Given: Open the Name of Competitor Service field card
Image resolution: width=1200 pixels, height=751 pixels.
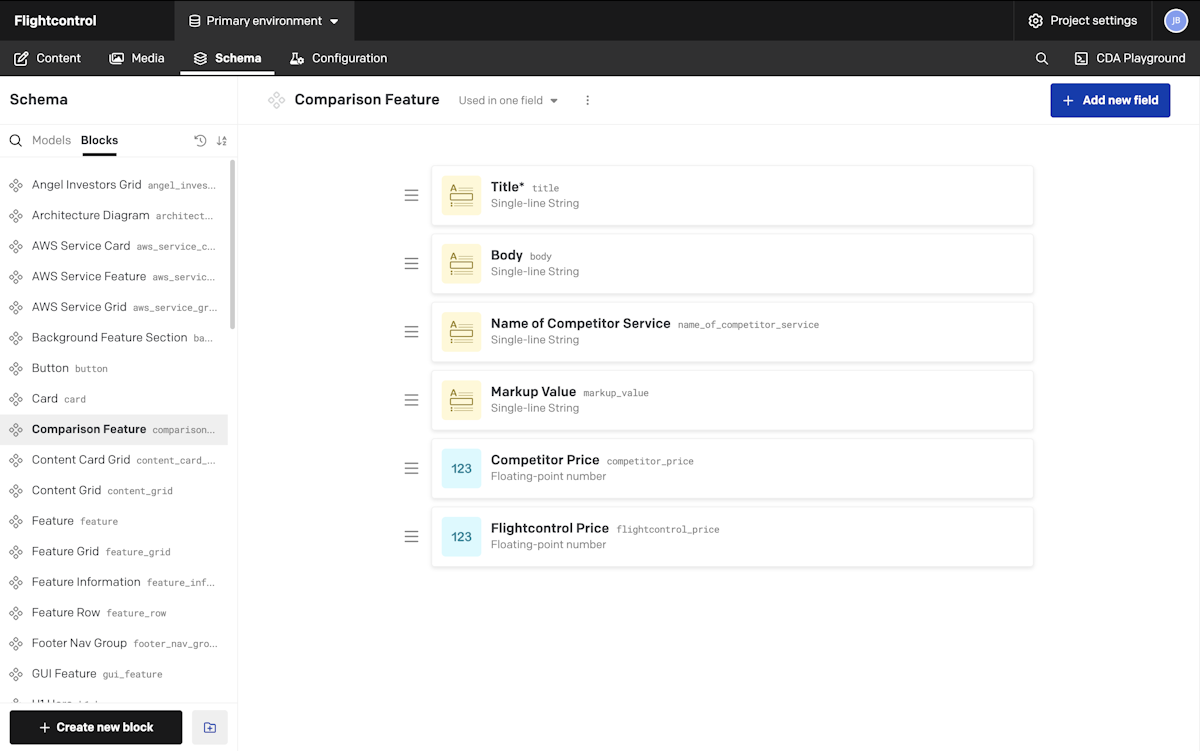Looking at the screenshot, I should (x=732, y=331).
